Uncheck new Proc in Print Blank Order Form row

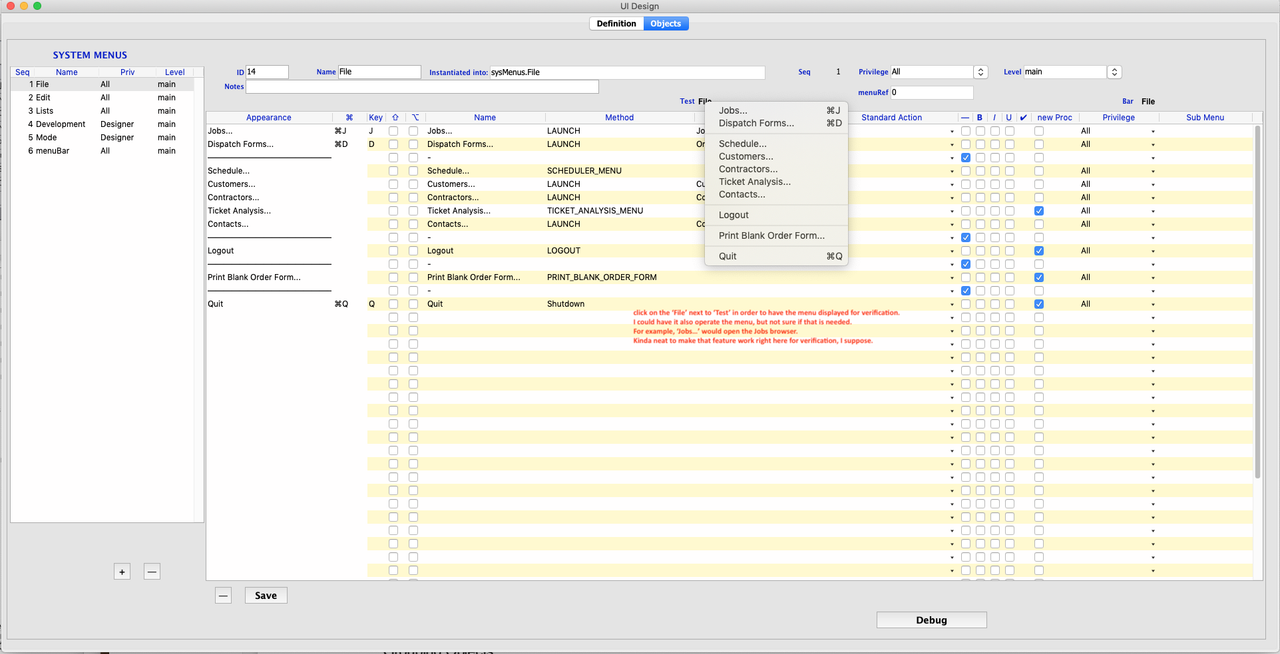point(1039,277)
